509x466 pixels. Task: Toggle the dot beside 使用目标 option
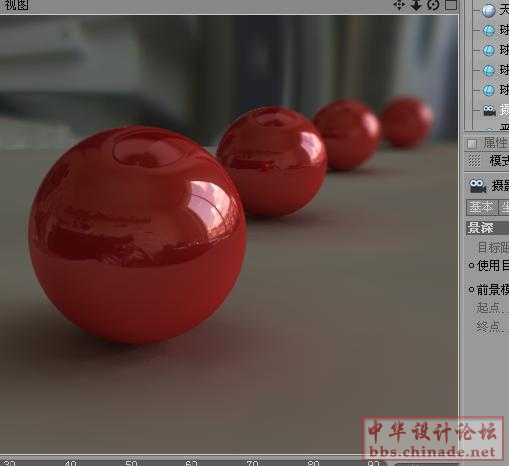click(471, 266)
